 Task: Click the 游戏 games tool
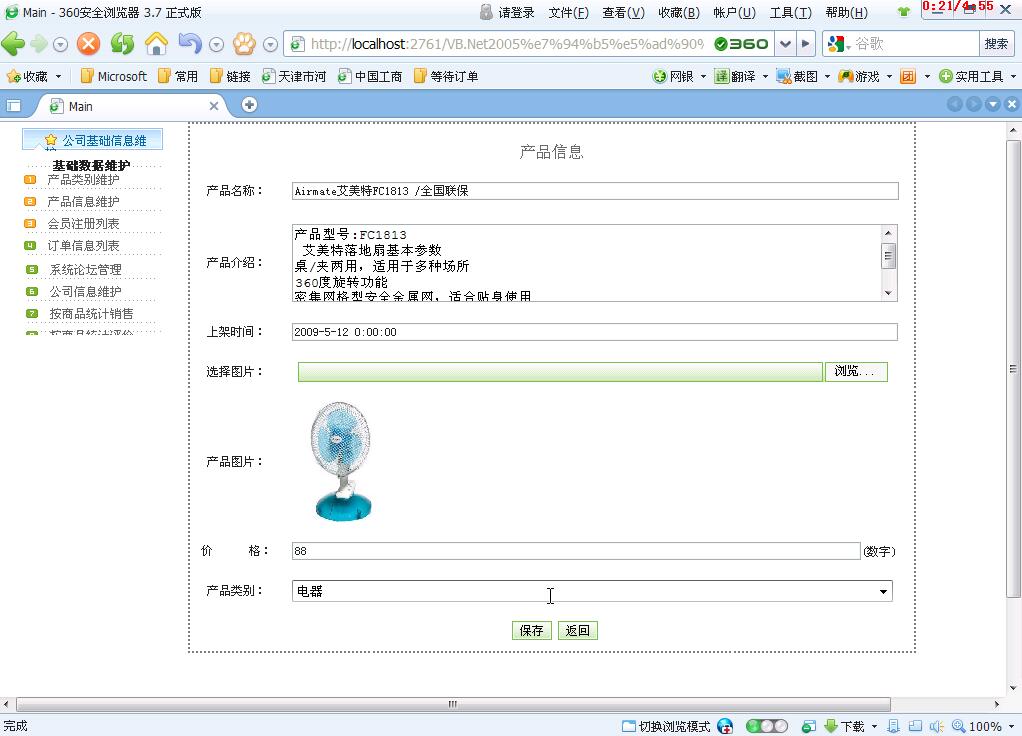(858, 76)
